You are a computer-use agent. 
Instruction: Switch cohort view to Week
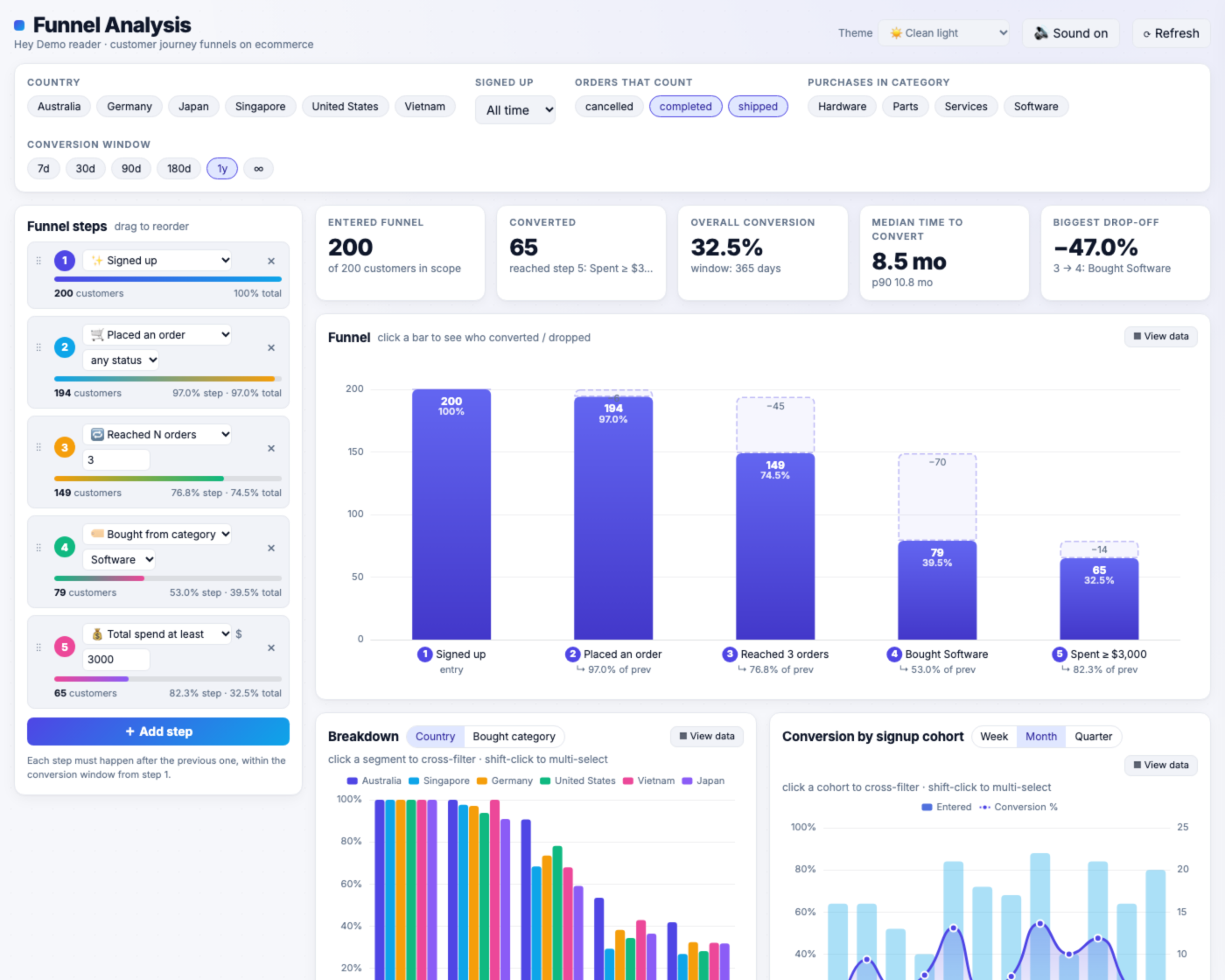994,737
